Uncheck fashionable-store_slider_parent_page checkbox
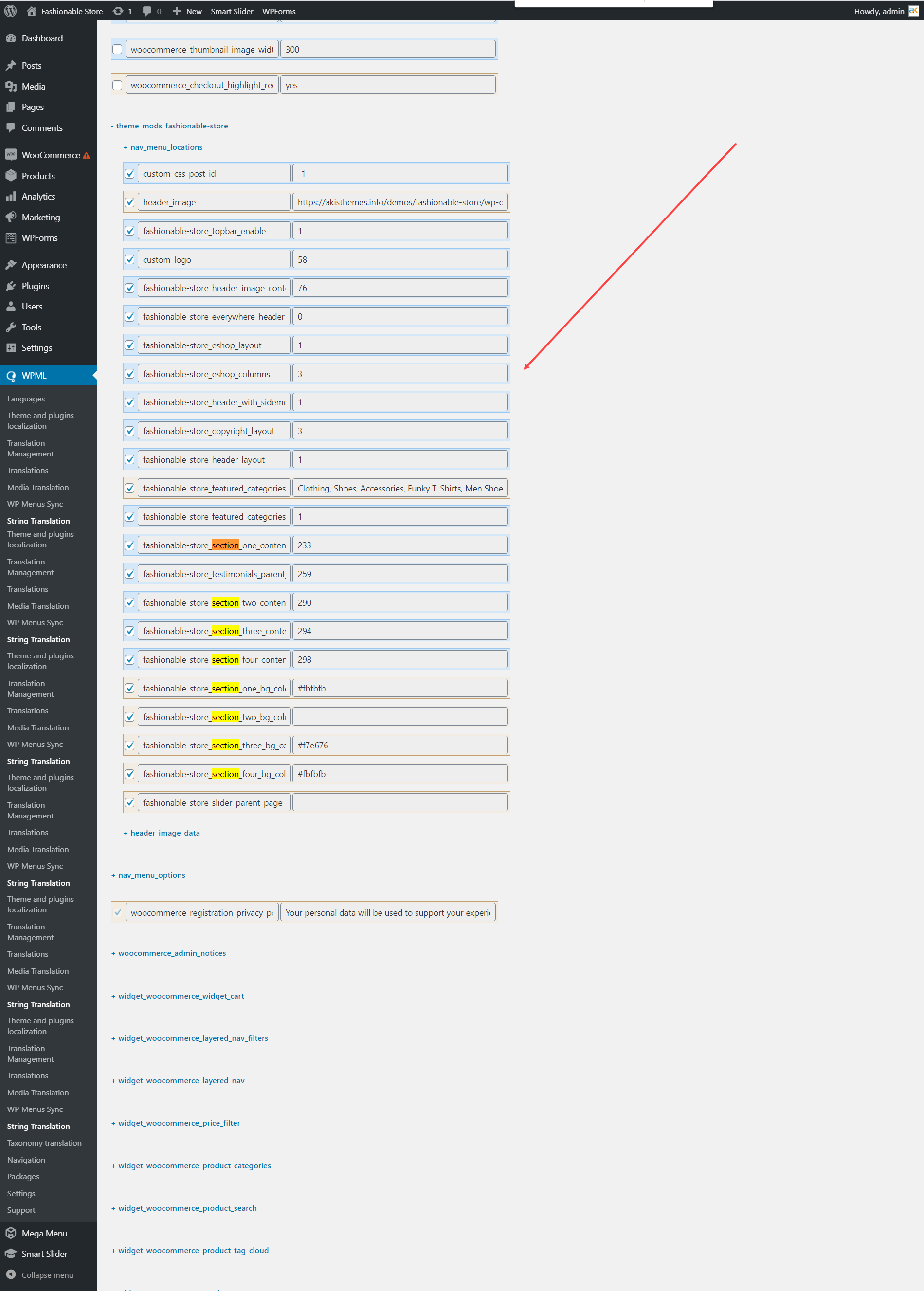This screenshot has height=1291, width=924. pos(130,803)
